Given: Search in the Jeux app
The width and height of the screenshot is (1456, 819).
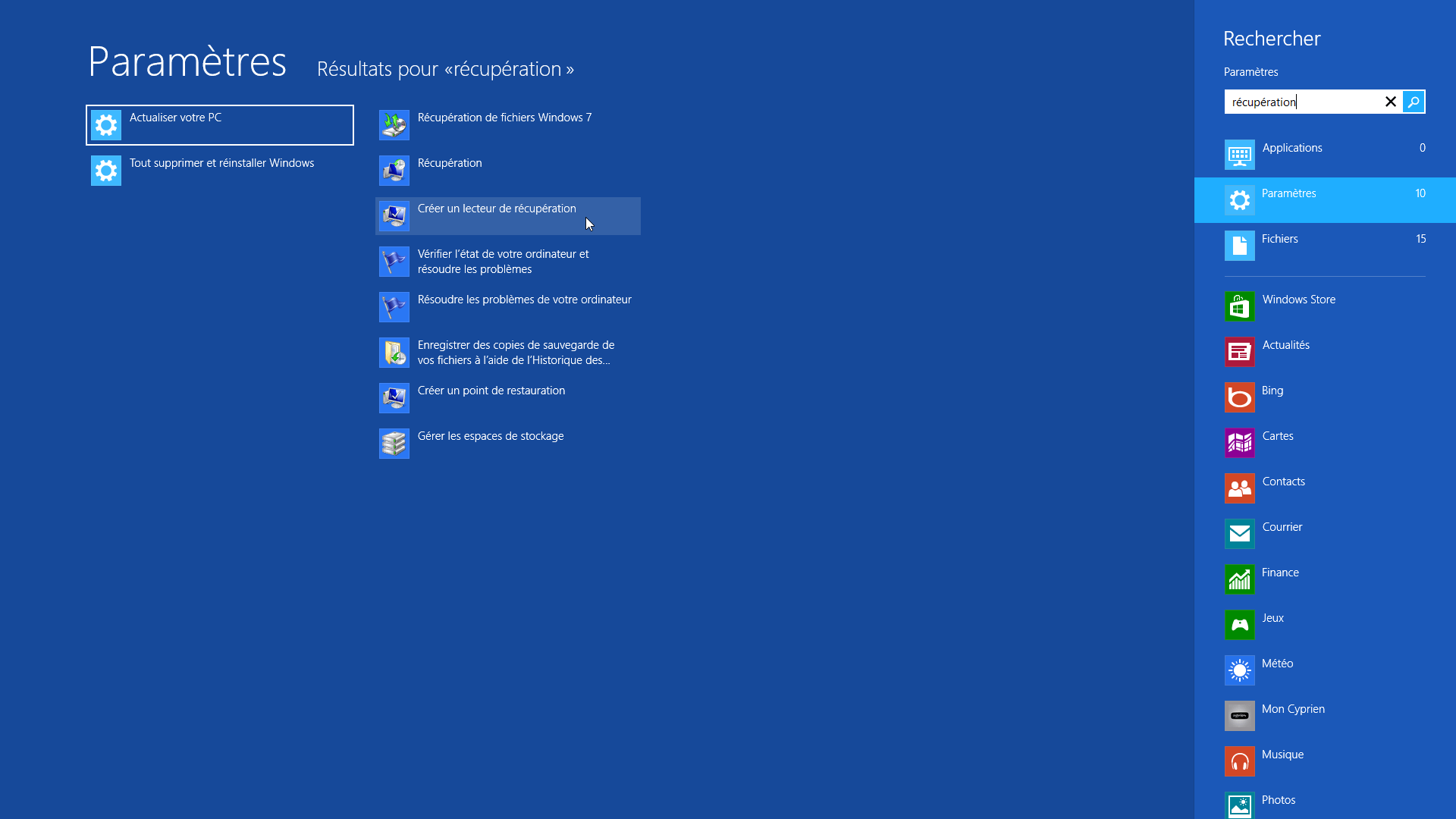Looking at the screenshot, I should pos(1325,625).
